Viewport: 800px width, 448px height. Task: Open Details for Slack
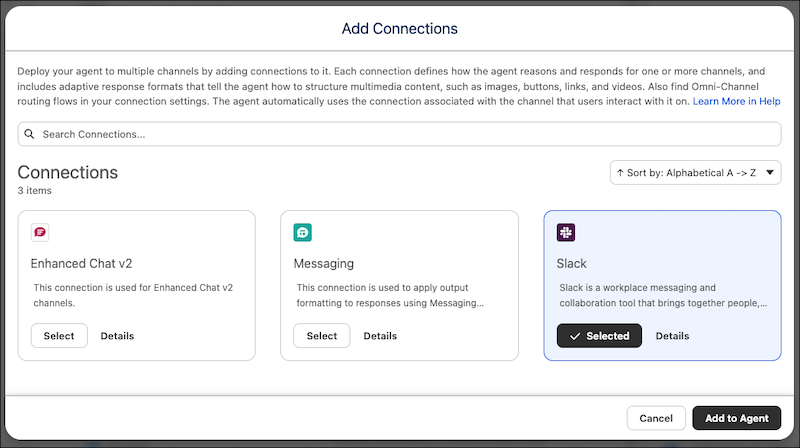coord(672,336)
